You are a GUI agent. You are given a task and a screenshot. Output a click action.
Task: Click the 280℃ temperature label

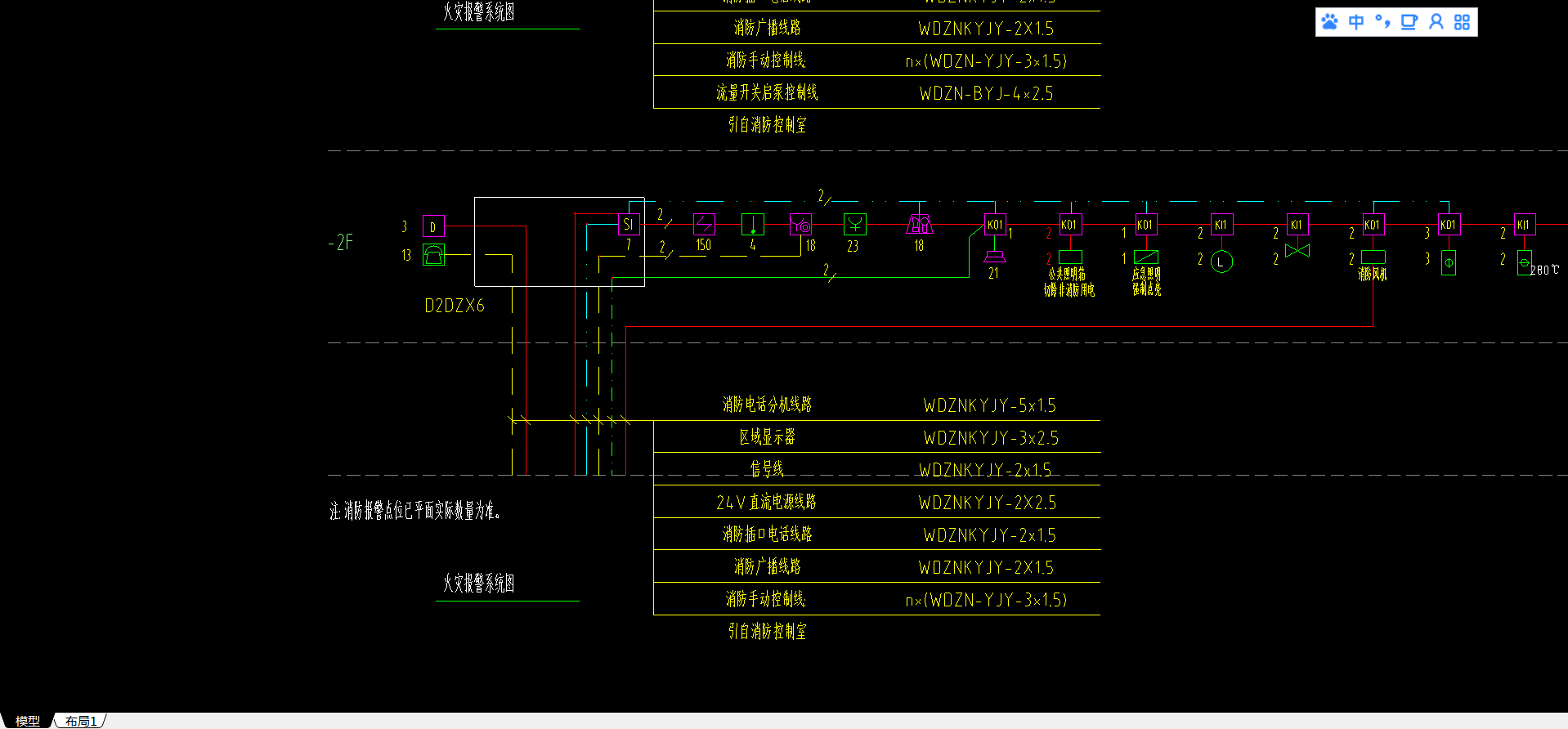[x=1545, y=270]
